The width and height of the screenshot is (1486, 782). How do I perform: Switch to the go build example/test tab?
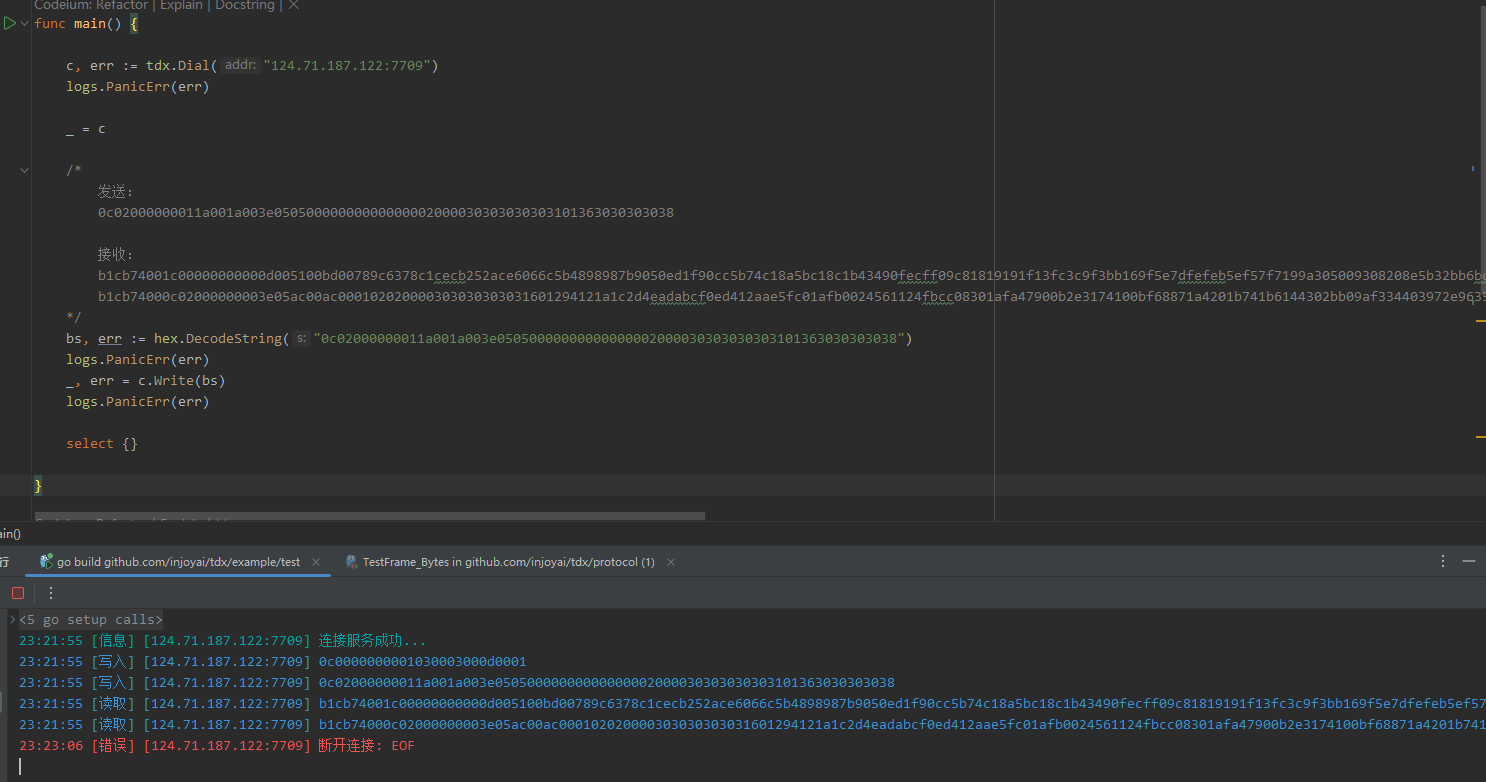coord(177,562)
